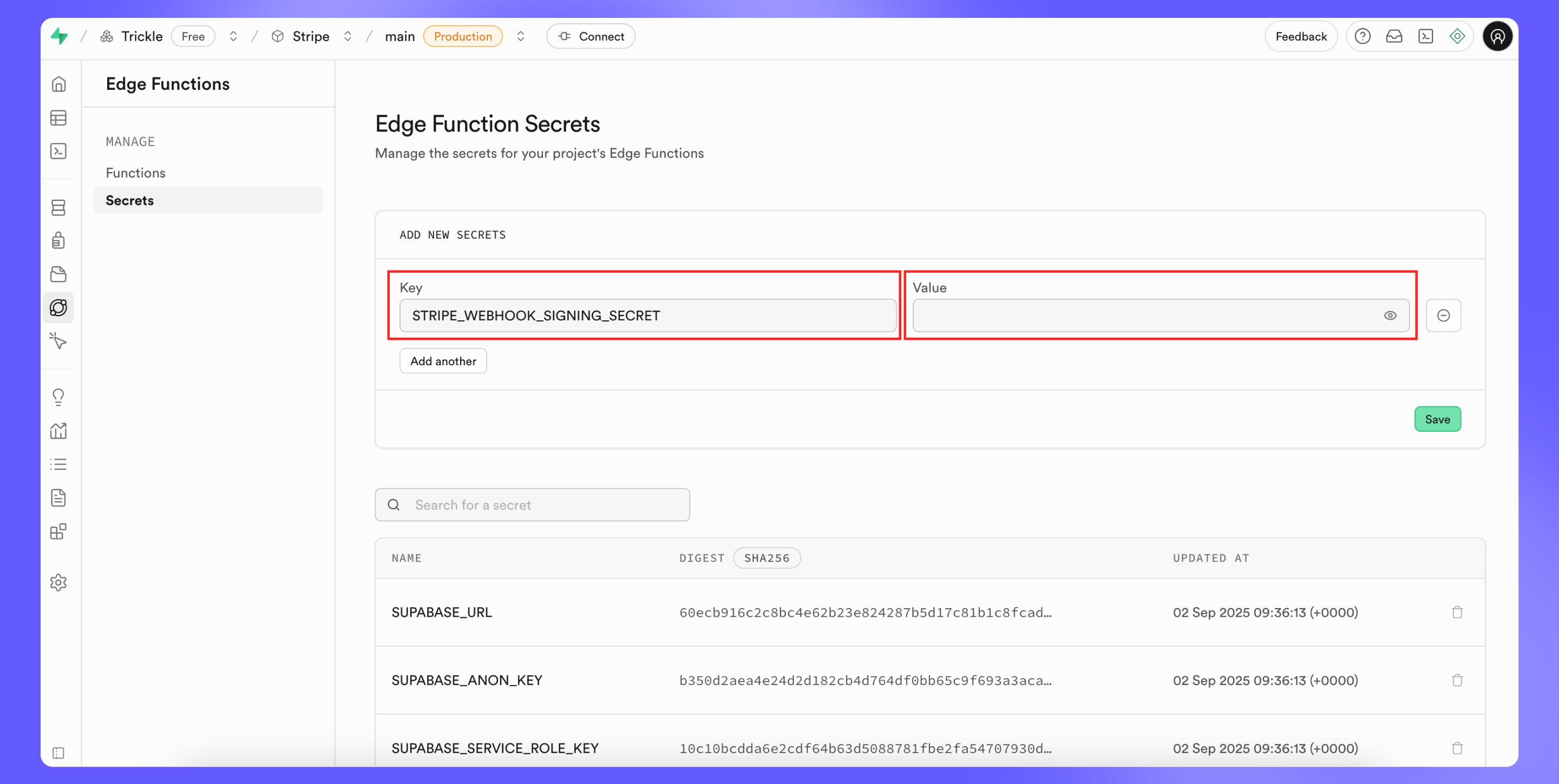Image resolution: width=1559 pixels, height=784 pixels.
Task: Click the Save button
Action: tap(1437, 419)
